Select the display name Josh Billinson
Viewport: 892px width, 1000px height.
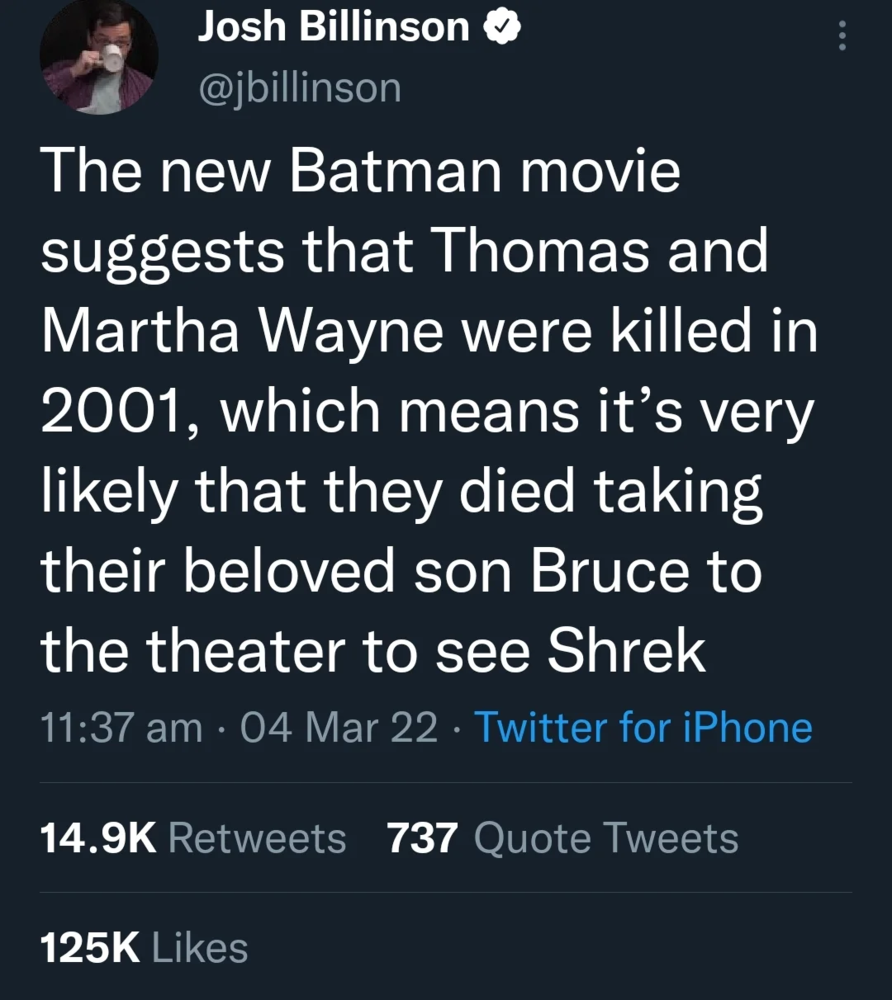click(x=334, y=27)
